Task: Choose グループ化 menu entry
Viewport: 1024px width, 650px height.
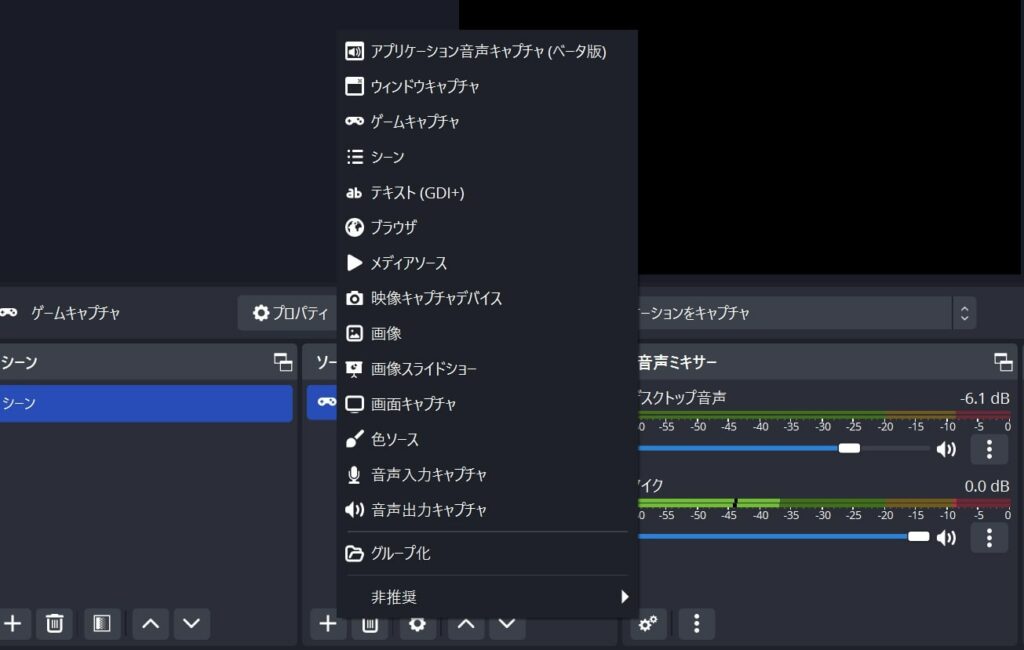Action: 487,553
